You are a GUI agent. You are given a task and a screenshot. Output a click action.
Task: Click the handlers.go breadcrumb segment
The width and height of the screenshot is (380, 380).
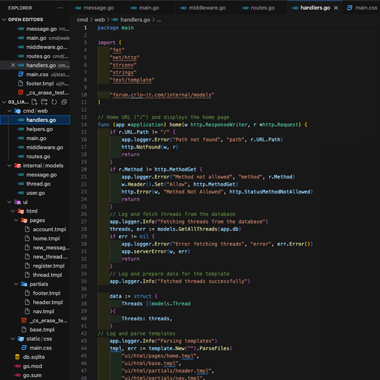pos(135,20)
